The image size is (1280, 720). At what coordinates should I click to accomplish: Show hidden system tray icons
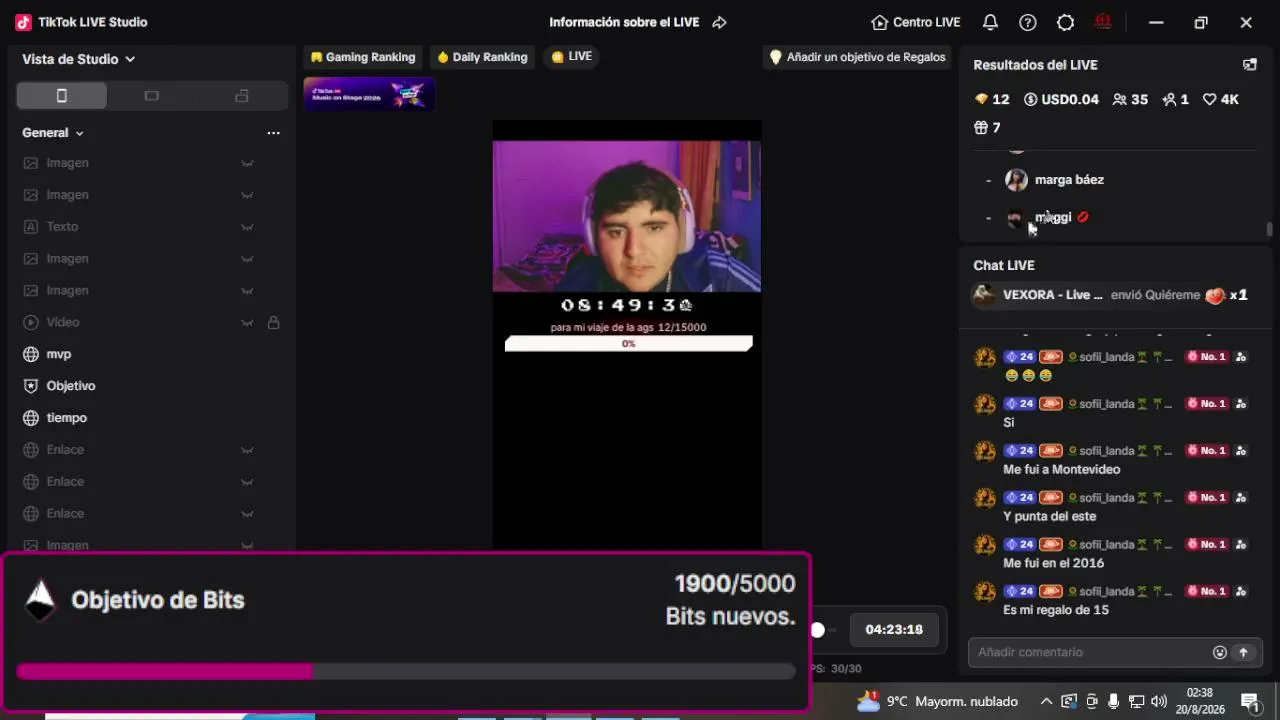tap(1046, 701)
